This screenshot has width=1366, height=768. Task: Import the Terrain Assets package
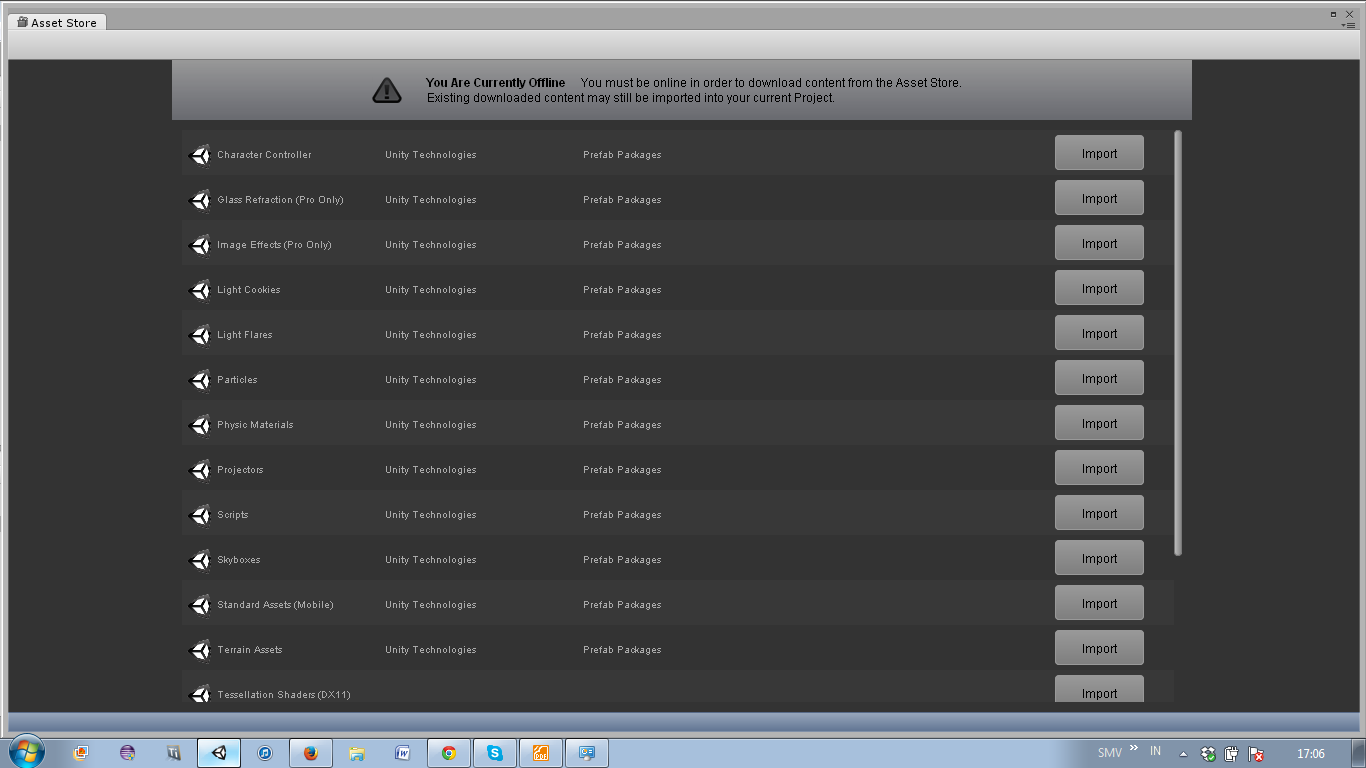(1099, 649)
